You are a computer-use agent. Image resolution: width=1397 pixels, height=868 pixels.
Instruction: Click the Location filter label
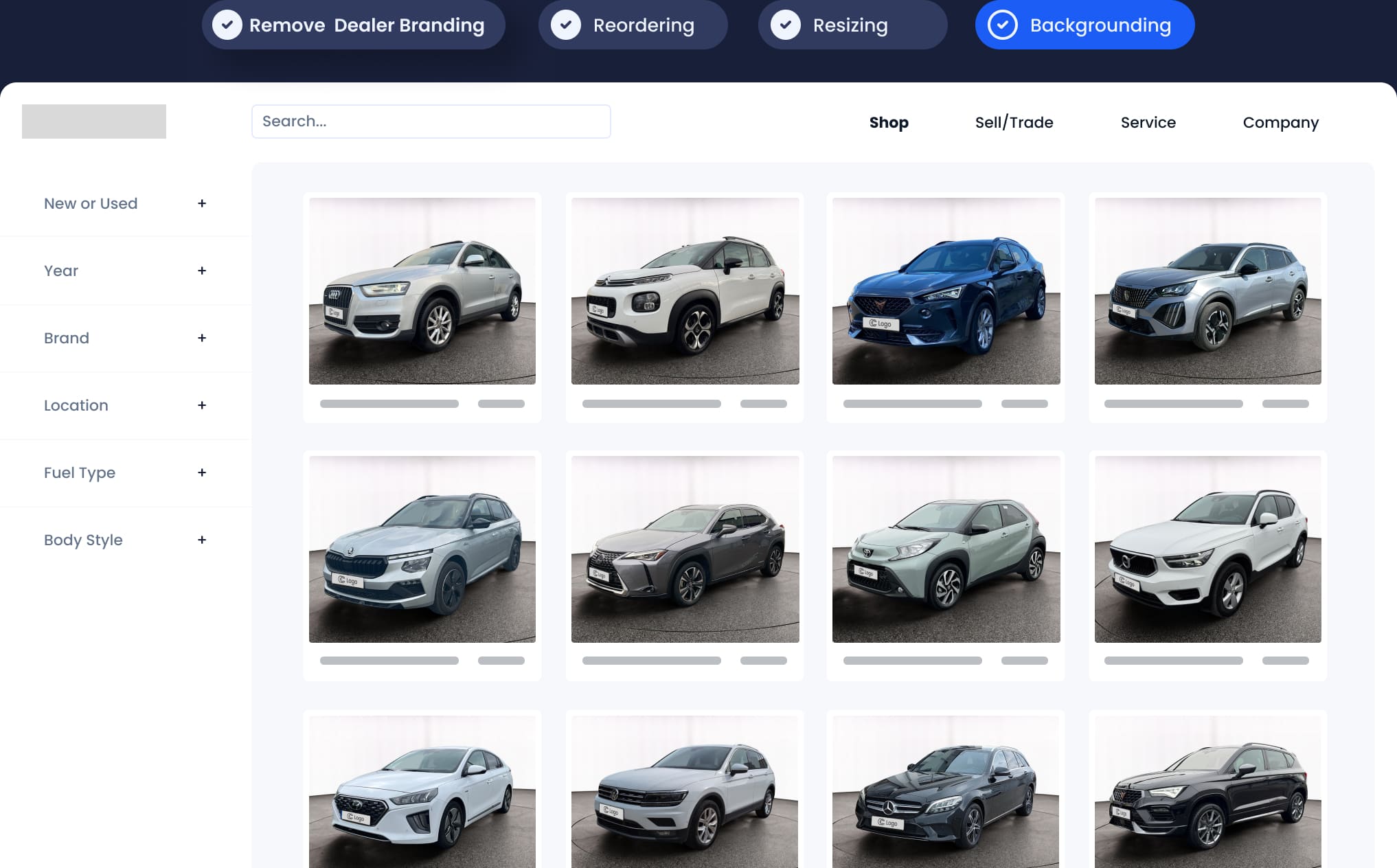(76, 405)
